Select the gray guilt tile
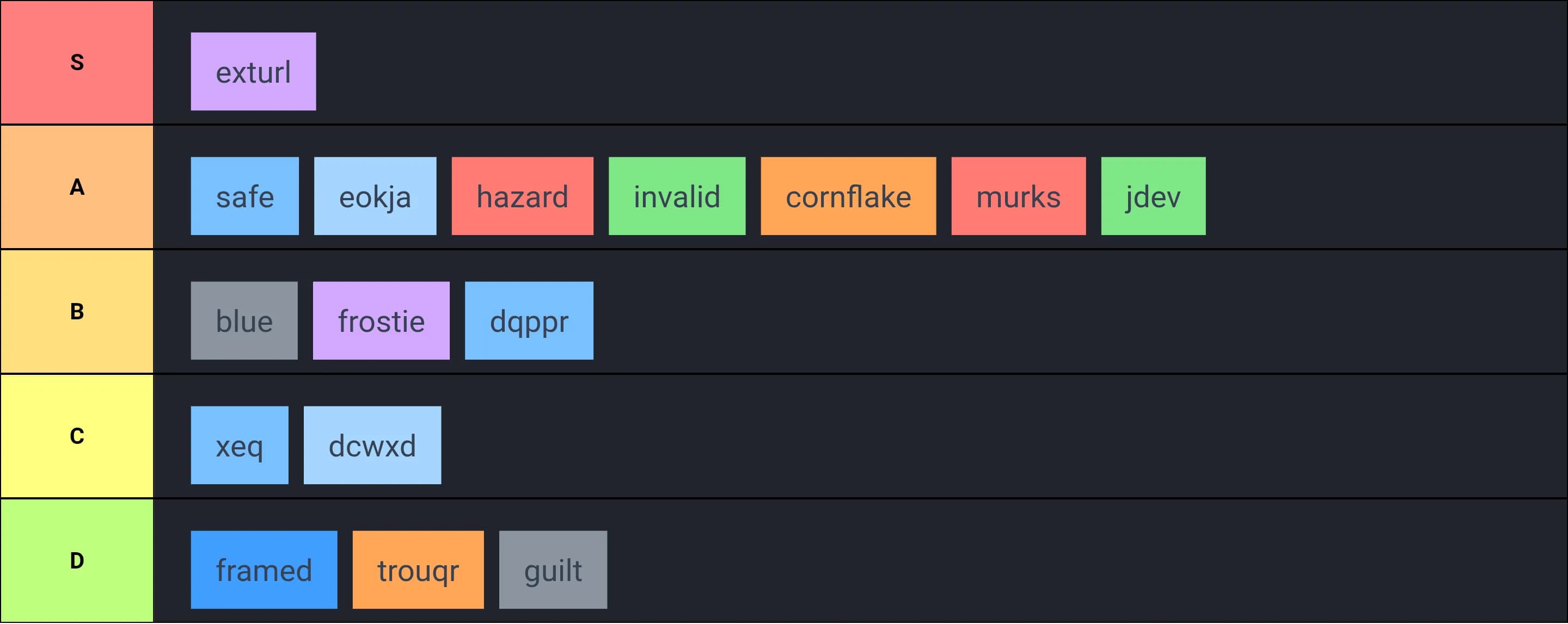 [553, 571]
